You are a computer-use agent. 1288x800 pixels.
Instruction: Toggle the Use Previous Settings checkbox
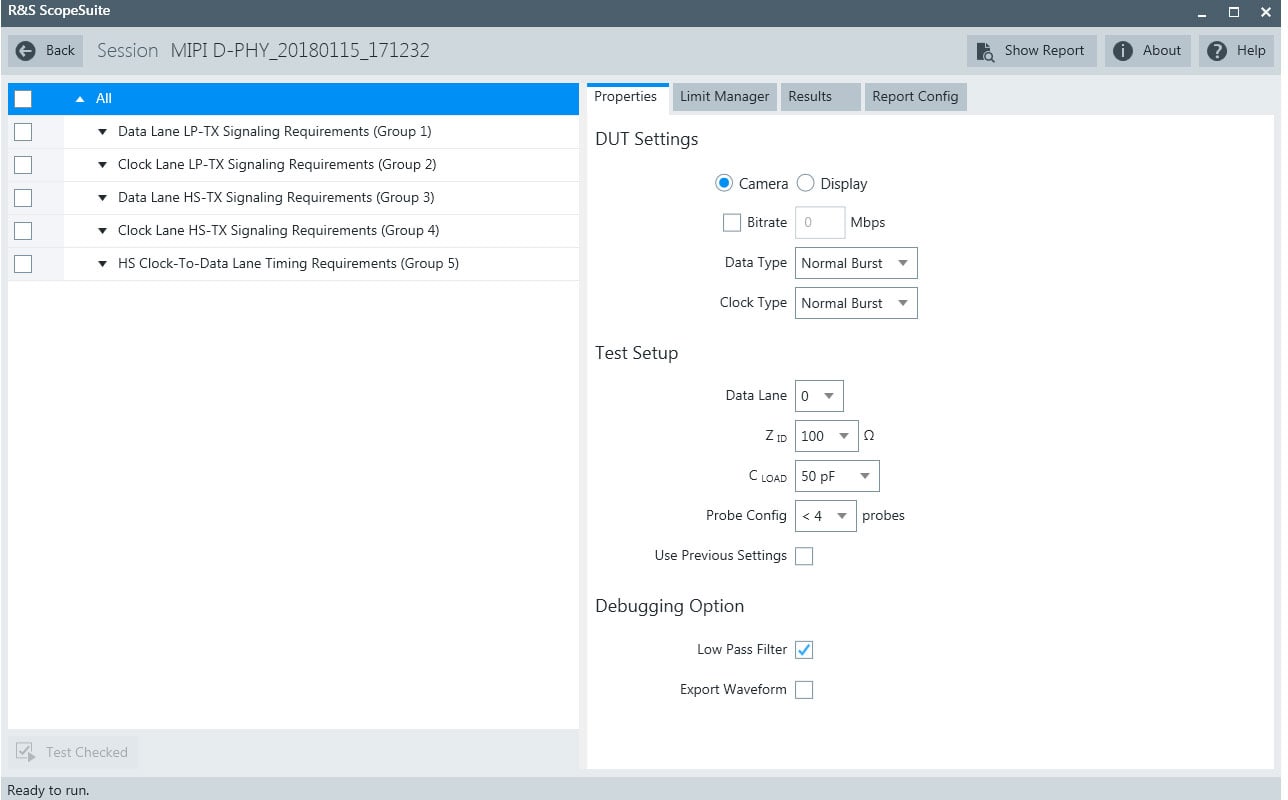coord(804,555)
